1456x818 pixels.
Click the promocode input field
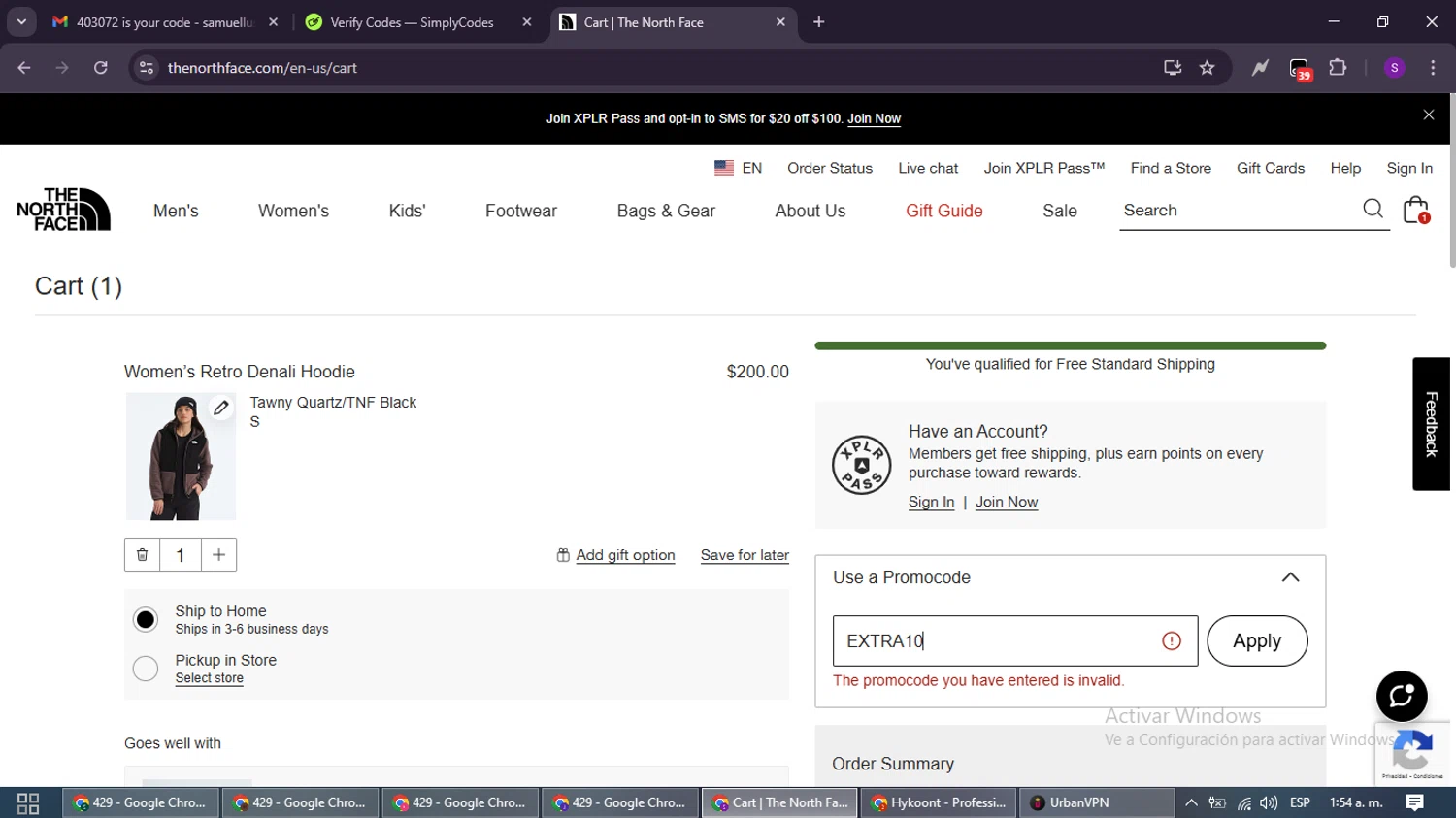[1015, 640]
